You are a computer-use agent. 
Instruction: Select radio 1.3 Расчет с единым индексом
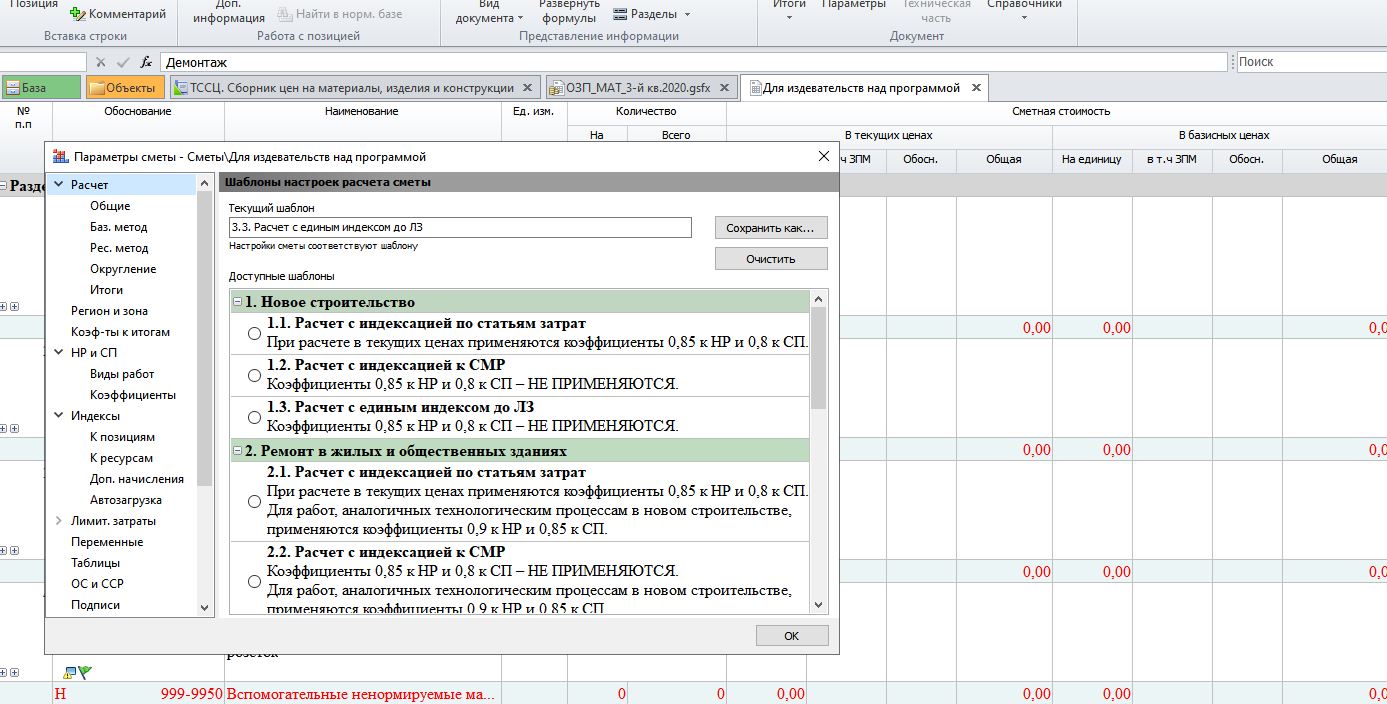point(254,417)
